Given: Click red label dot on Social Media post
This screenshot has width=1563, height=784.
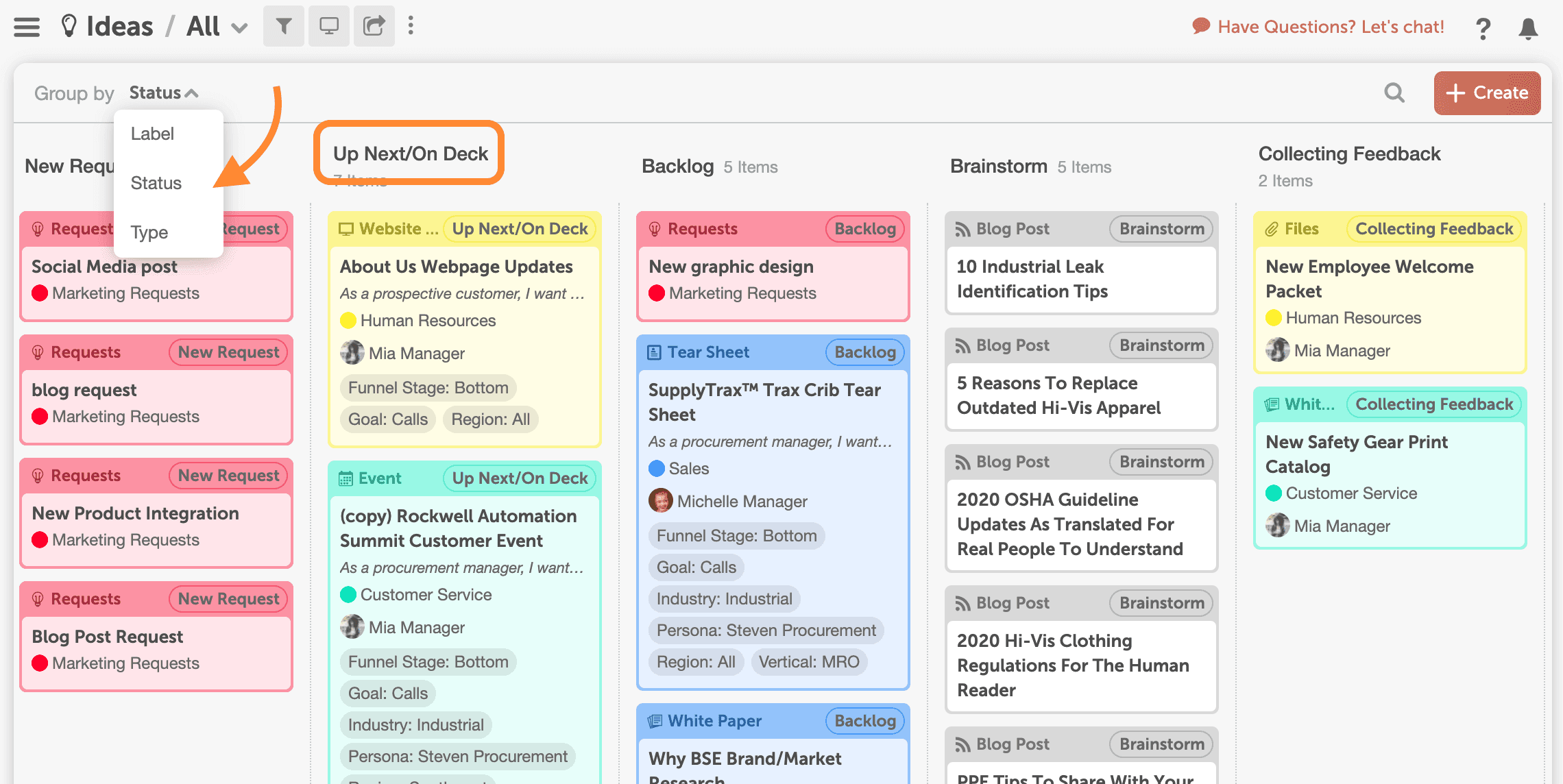Looking at the screenshot, I should click(40, 293).
